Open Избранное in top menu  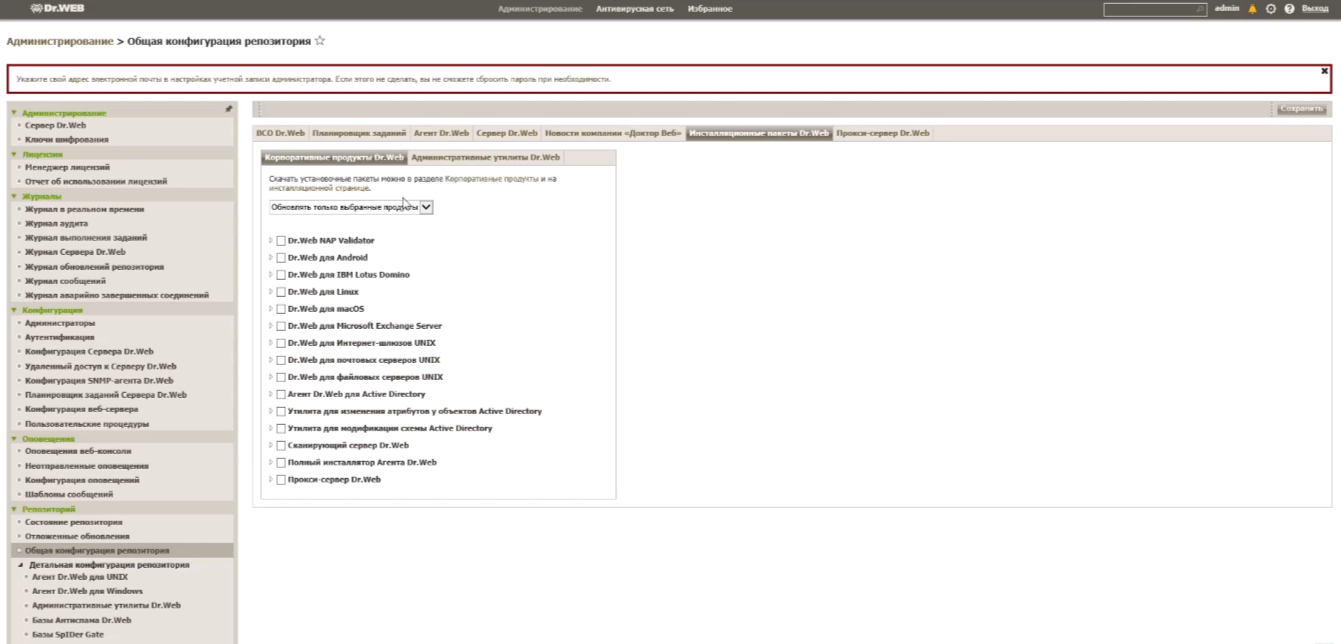[708, 9]
